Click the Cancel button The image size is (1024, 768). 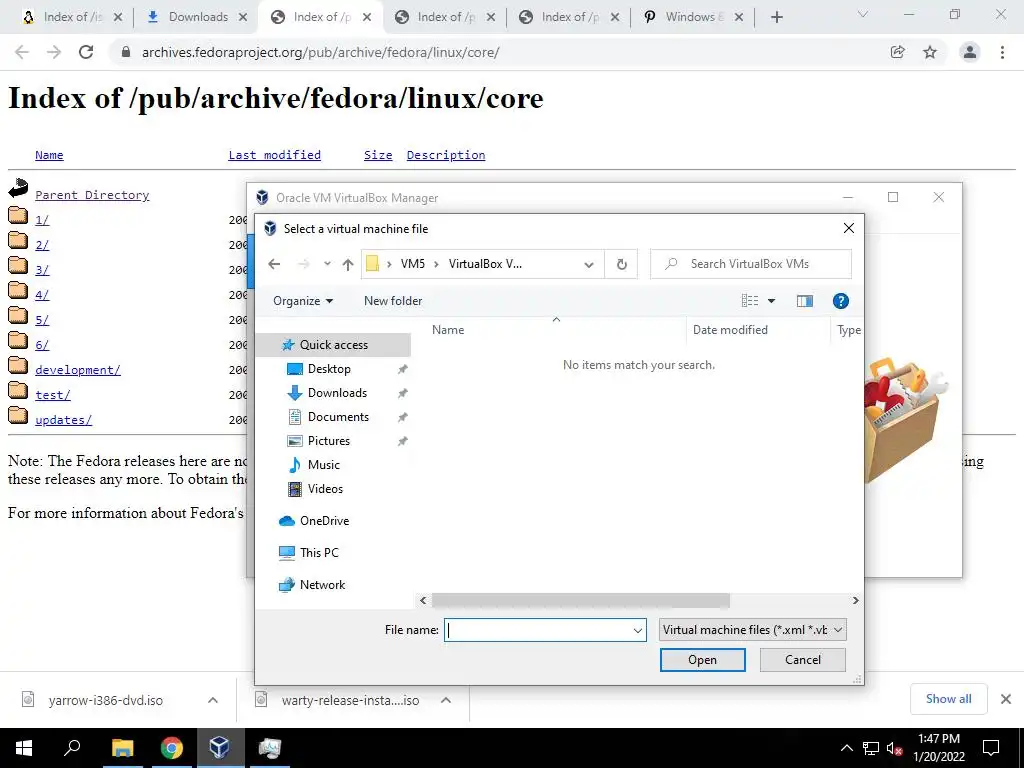(803, 660)
